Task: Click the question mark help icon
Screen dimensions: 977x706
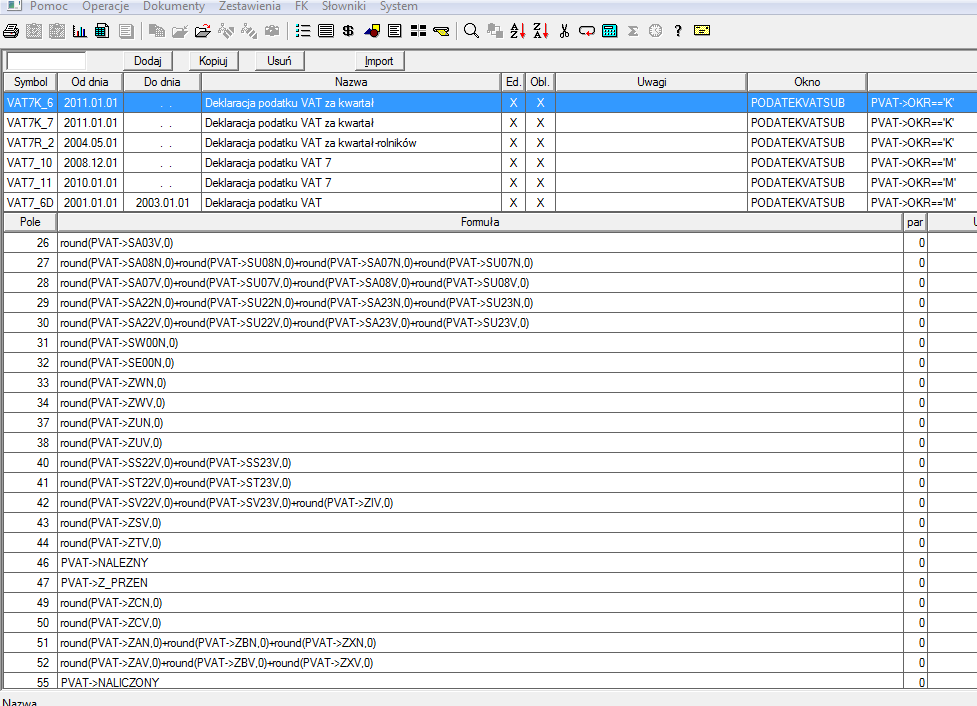Action: pyautogui.click(x=678, y=31)
